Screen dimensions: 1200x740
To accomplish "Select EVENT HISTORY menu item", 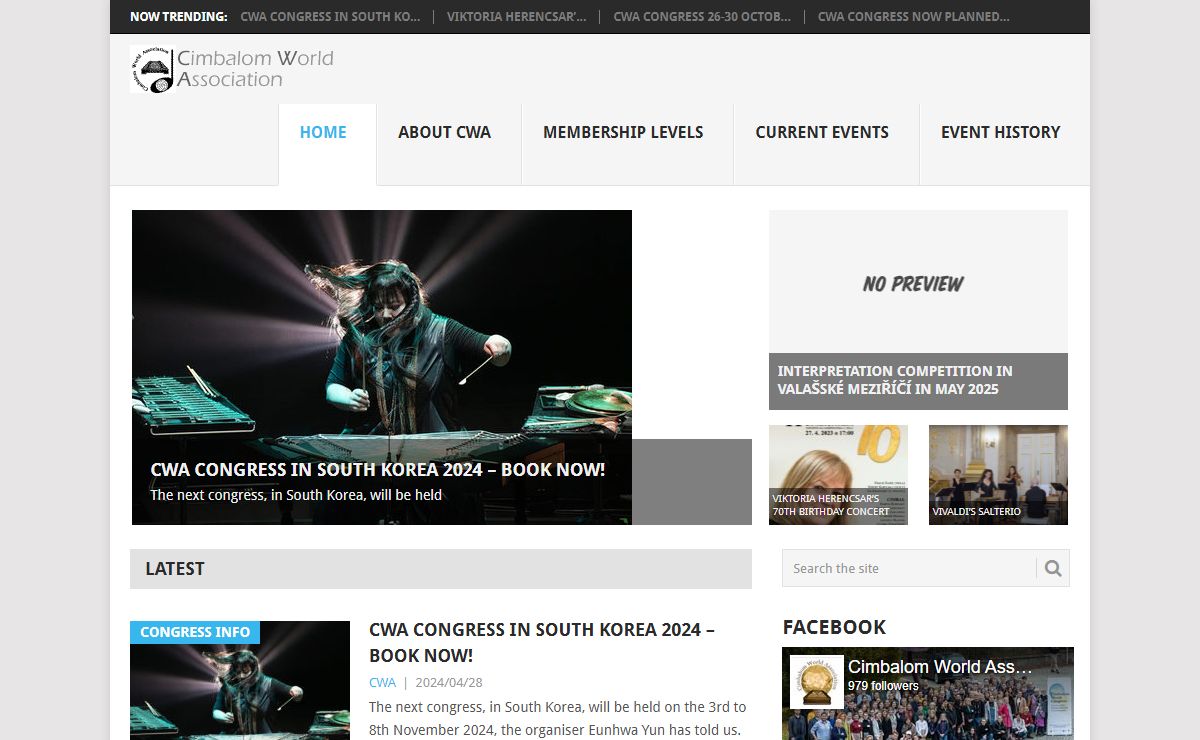I will point(1000,132).
